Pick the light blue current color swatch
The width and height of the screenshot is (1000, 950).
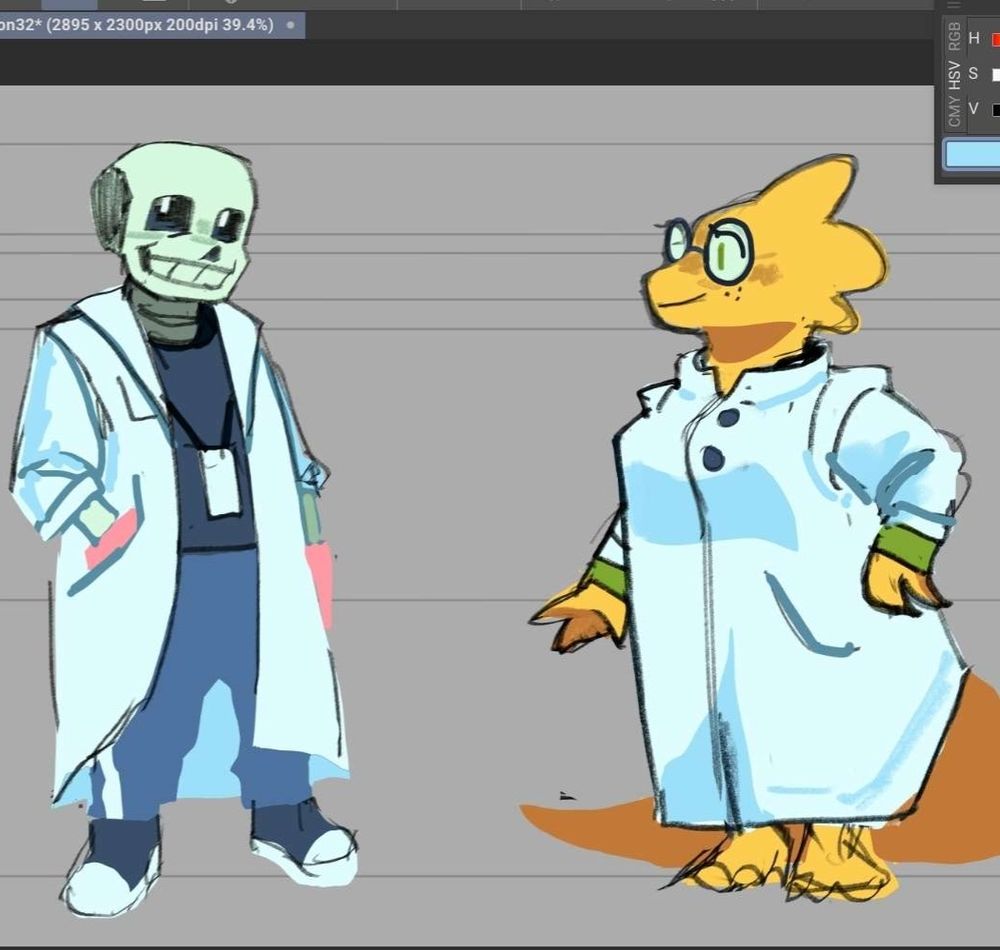[973, 155]
